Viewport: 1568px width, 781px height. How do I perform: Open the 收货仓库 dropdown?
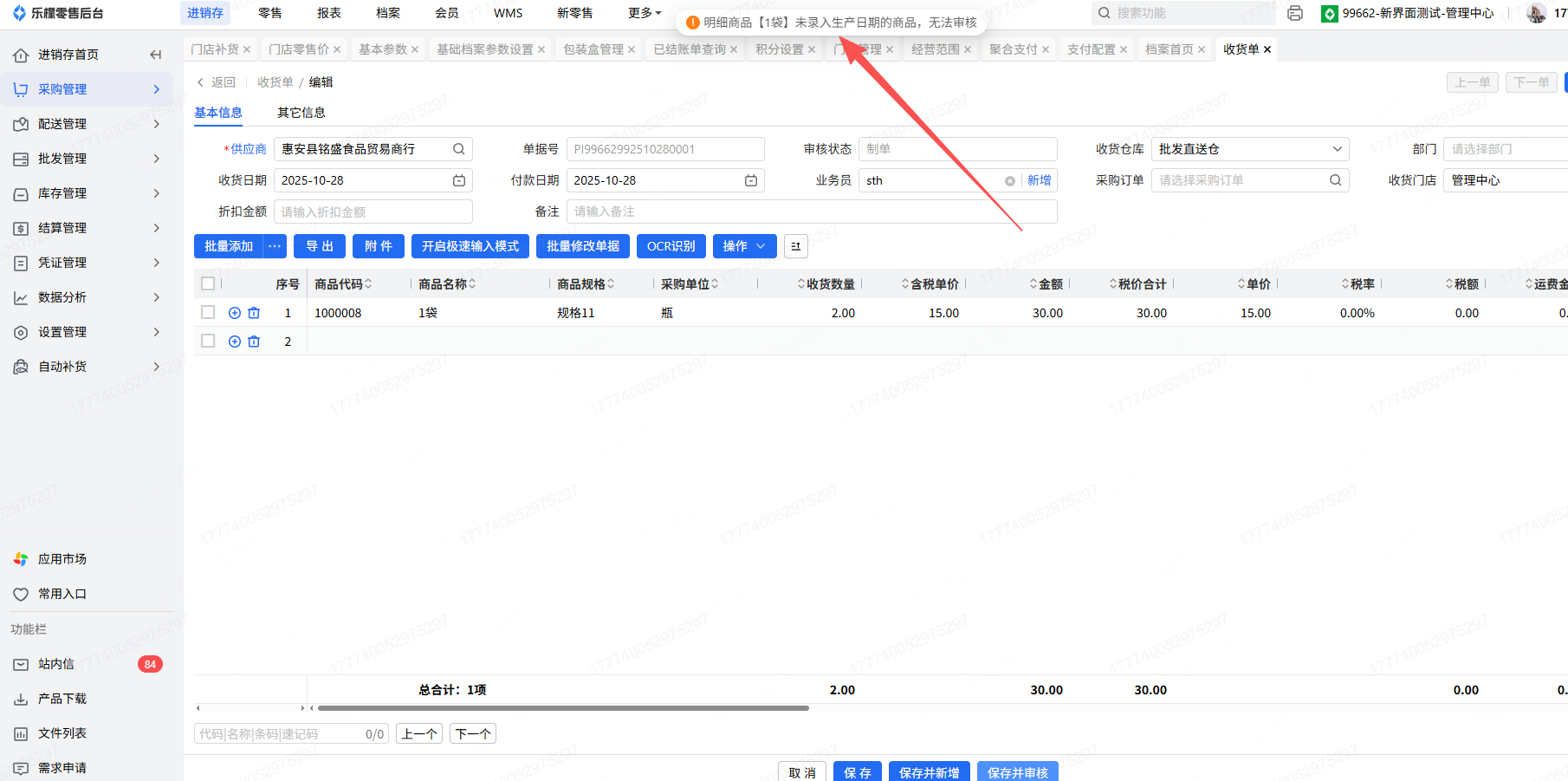[x=1250, y=149]
